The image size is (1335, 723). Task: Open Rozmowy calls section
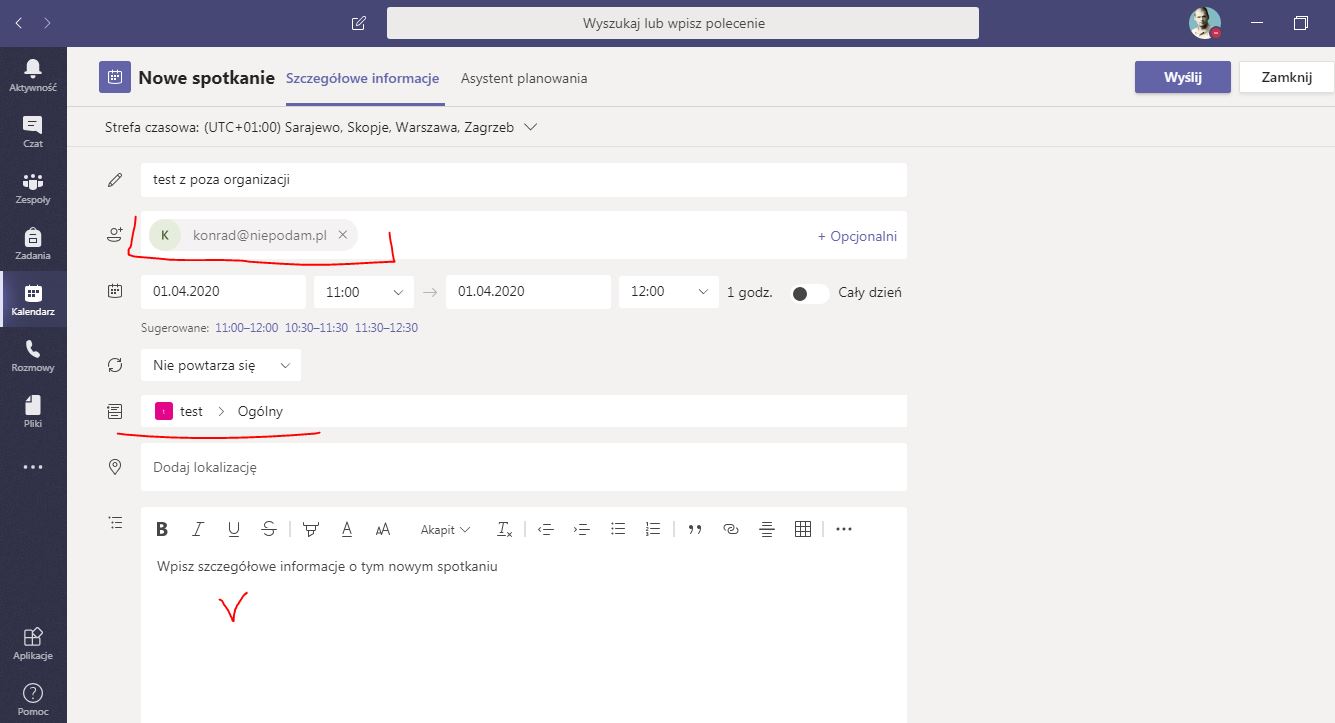point(33,355)
